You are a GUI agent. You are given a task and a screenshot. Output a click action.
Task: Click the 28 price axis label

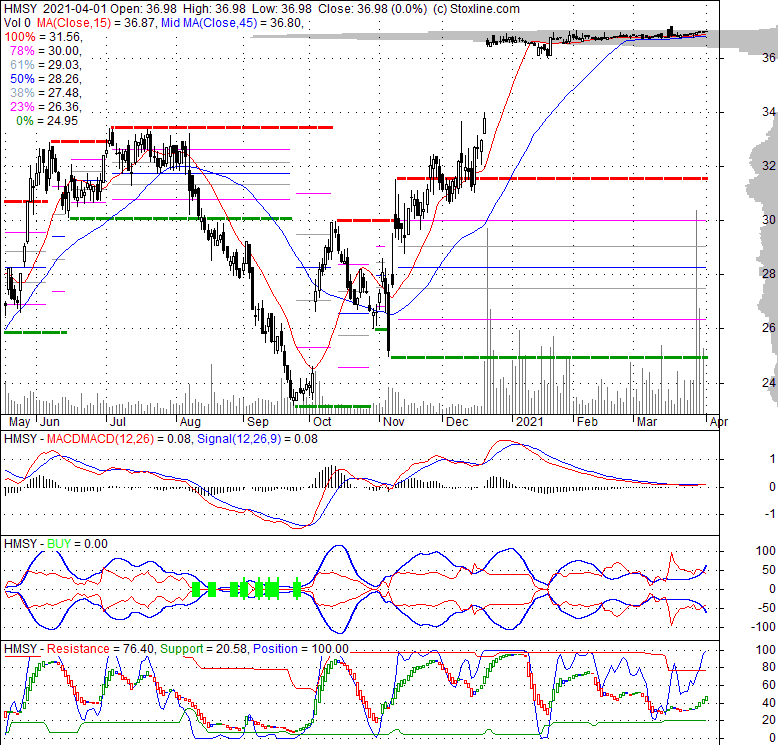pos(769,274)
